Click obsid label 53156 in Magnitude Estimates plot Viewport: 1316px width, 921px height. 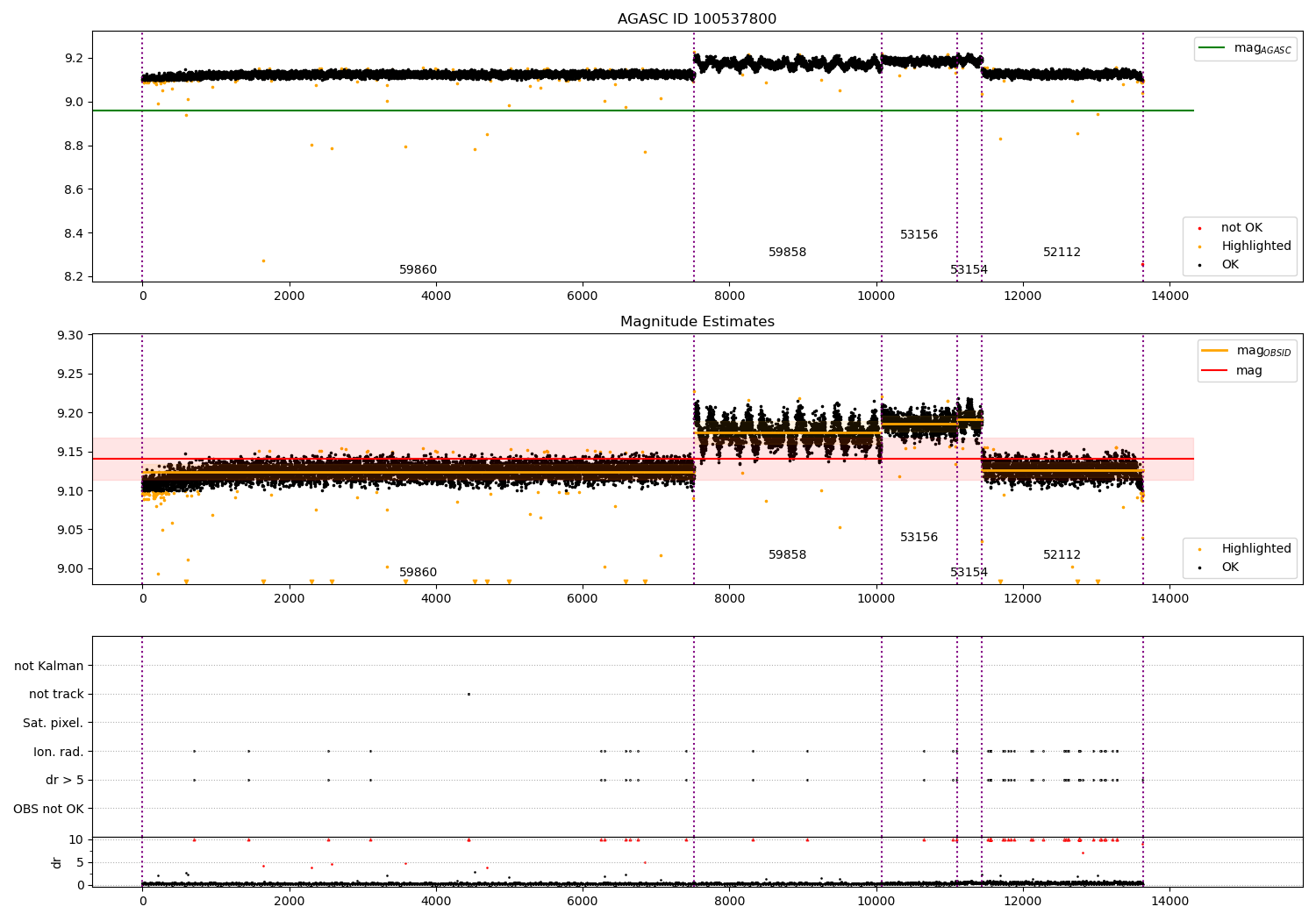click(x=919, y=538)
